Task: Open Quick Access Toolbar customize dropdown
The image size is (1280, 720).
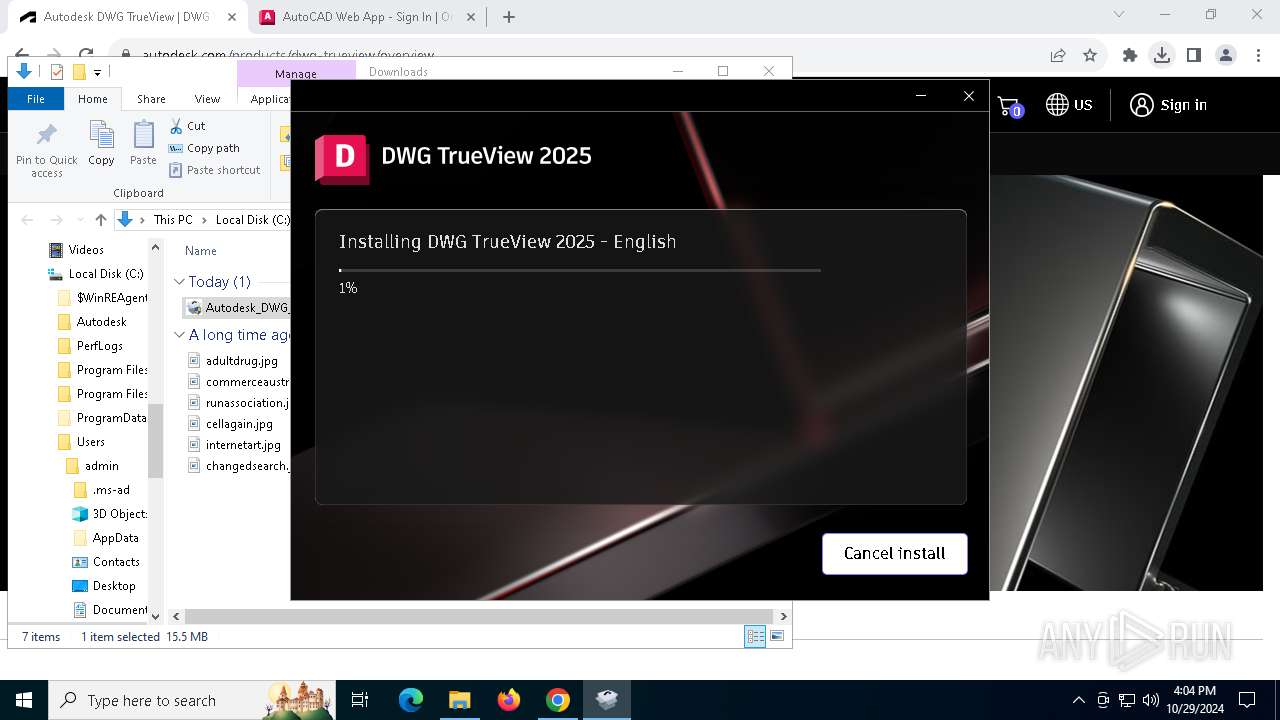Action: tap(97, 72)
